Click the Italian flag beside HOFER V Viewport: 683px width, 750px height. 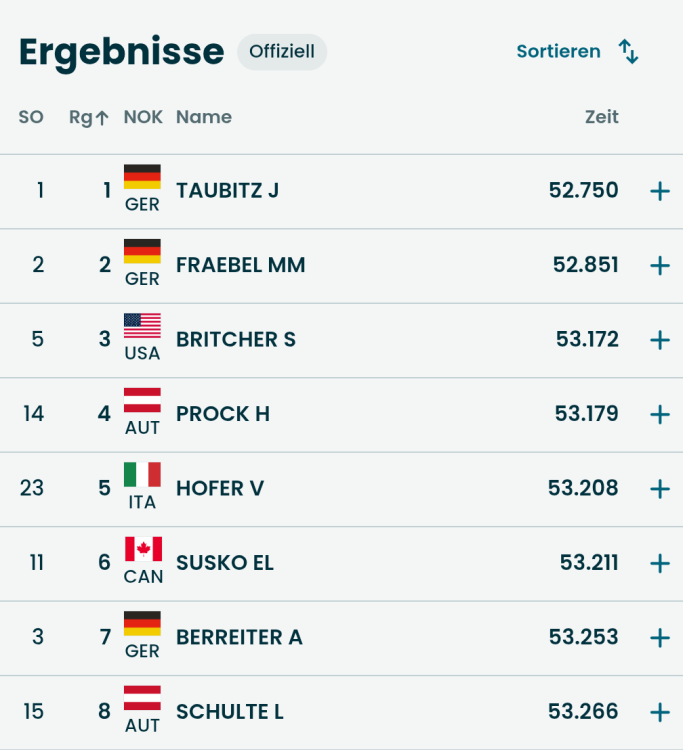pyautogui.click(x=142, y=475)
